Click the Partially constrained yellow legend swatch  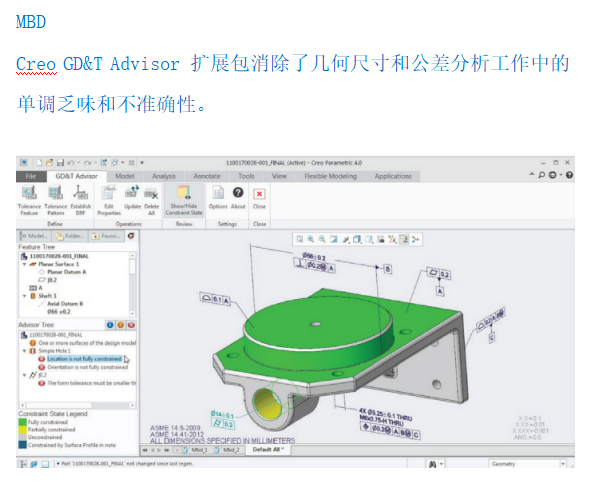[x=23, y=430]
